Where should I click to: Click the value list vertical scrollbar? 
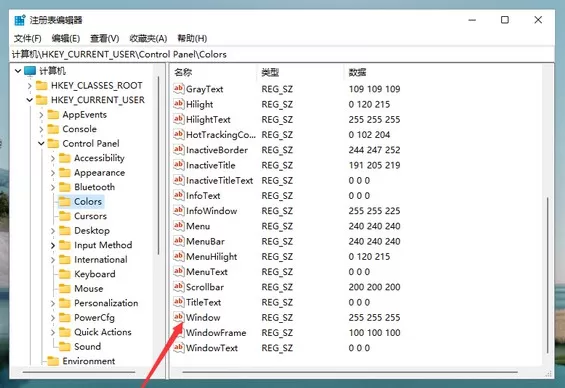(x=547, y=275)
